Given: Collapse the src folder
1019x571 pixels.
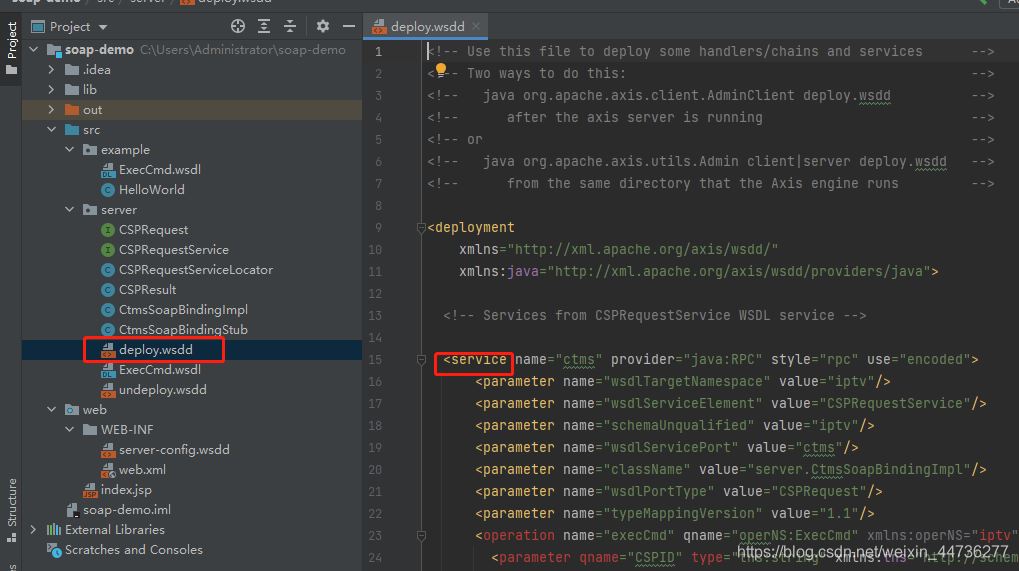Looking at the screenshot, I should pos(52,130).
